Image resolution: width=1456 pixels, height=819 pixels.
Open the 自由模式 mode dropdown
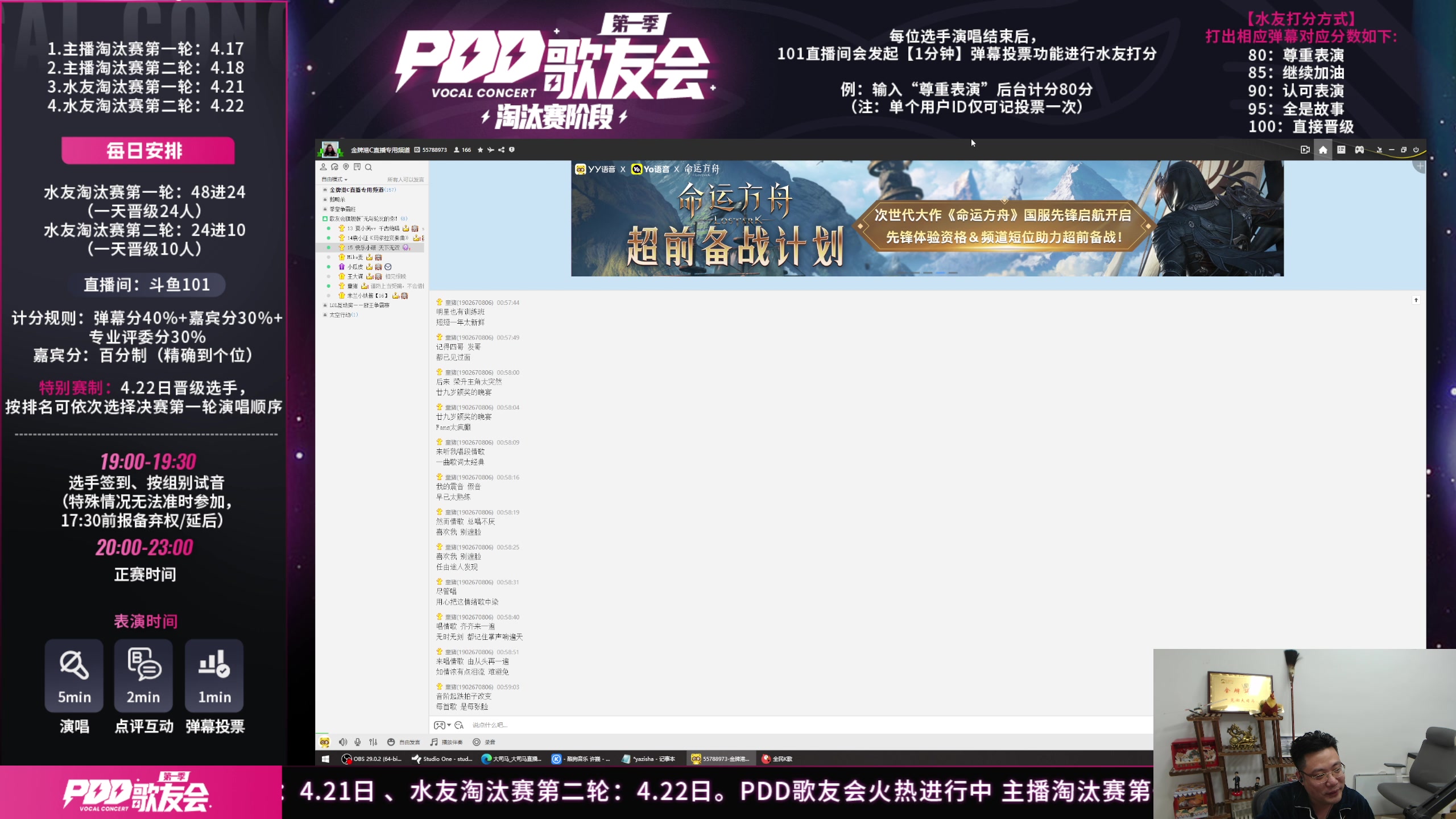coord(334,180)
